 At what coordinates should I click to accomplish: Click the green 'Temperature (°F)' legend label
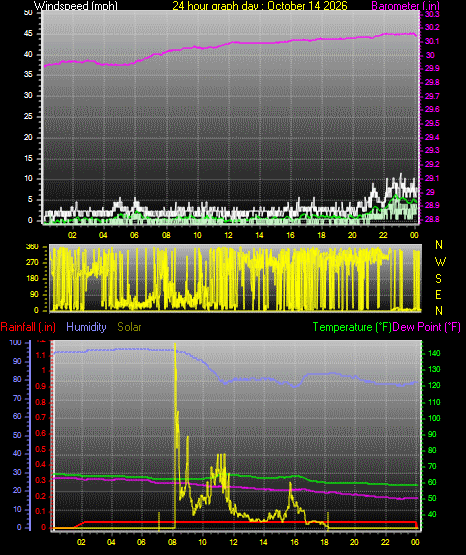point(352,327)
